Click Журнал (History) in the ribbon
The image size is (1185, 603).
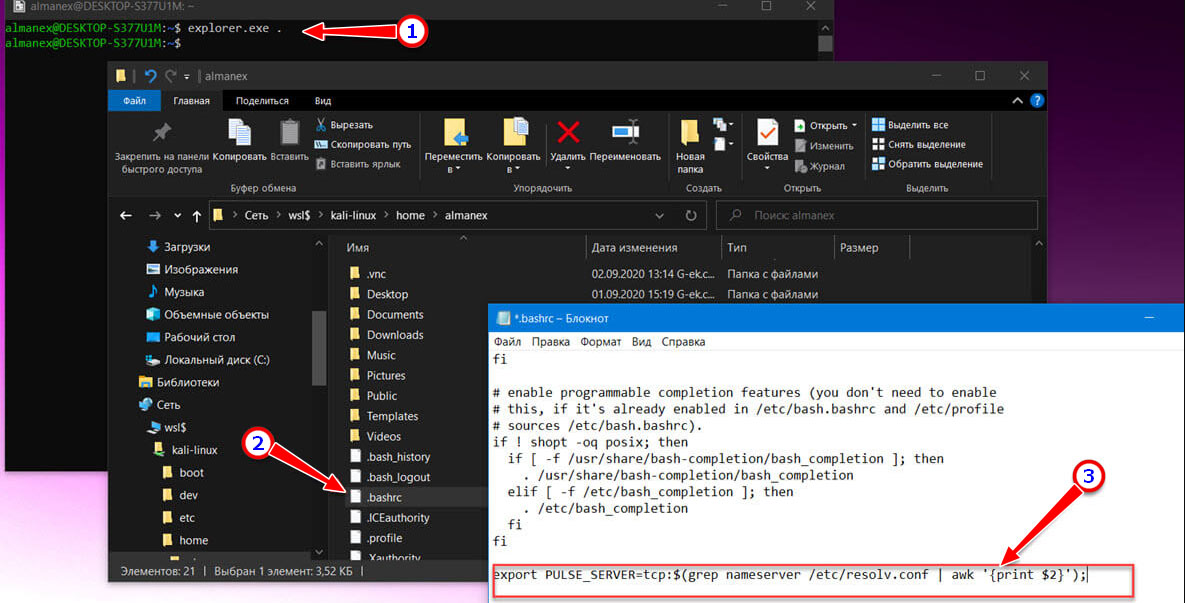click(x=820, y=166)
